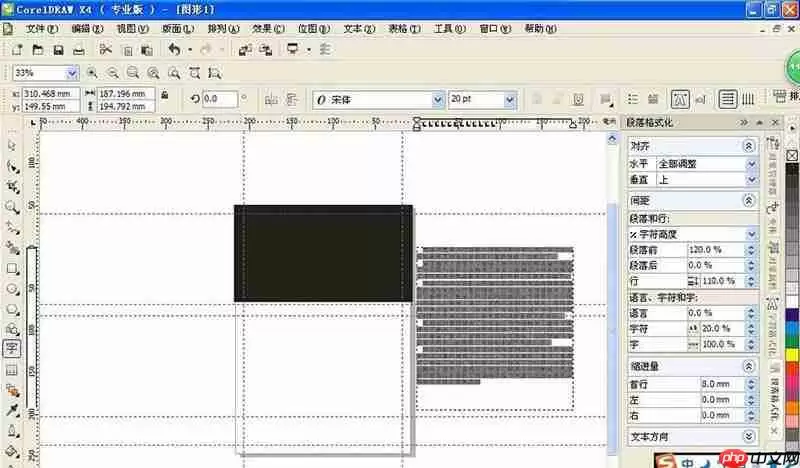800x468 pixels.
Task: Select the Table tool
Action: [12, 371]
